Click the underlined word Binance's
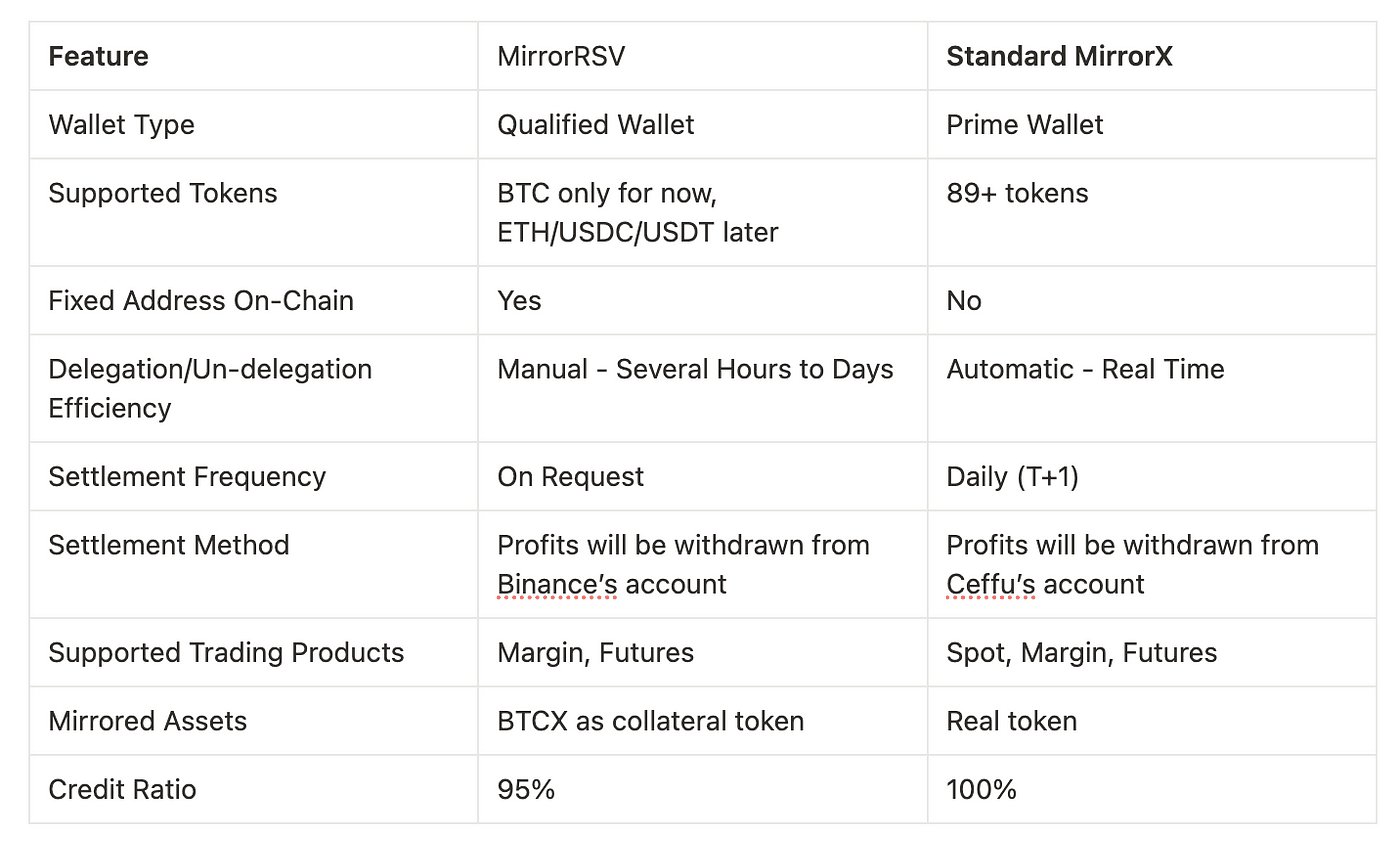 coord(555,584)
